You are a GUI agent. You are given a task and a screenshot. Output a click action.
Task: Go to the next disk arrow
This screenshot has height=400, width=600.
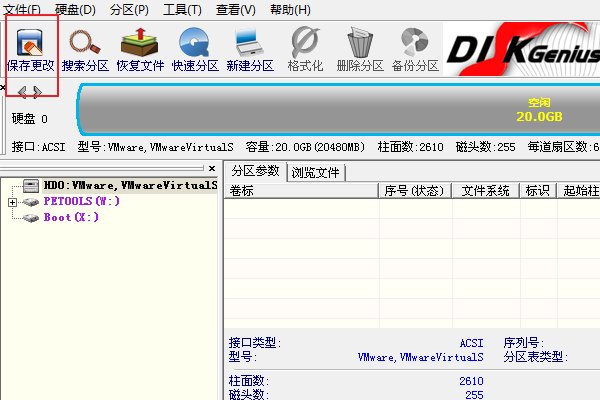(x=37, y=92)
